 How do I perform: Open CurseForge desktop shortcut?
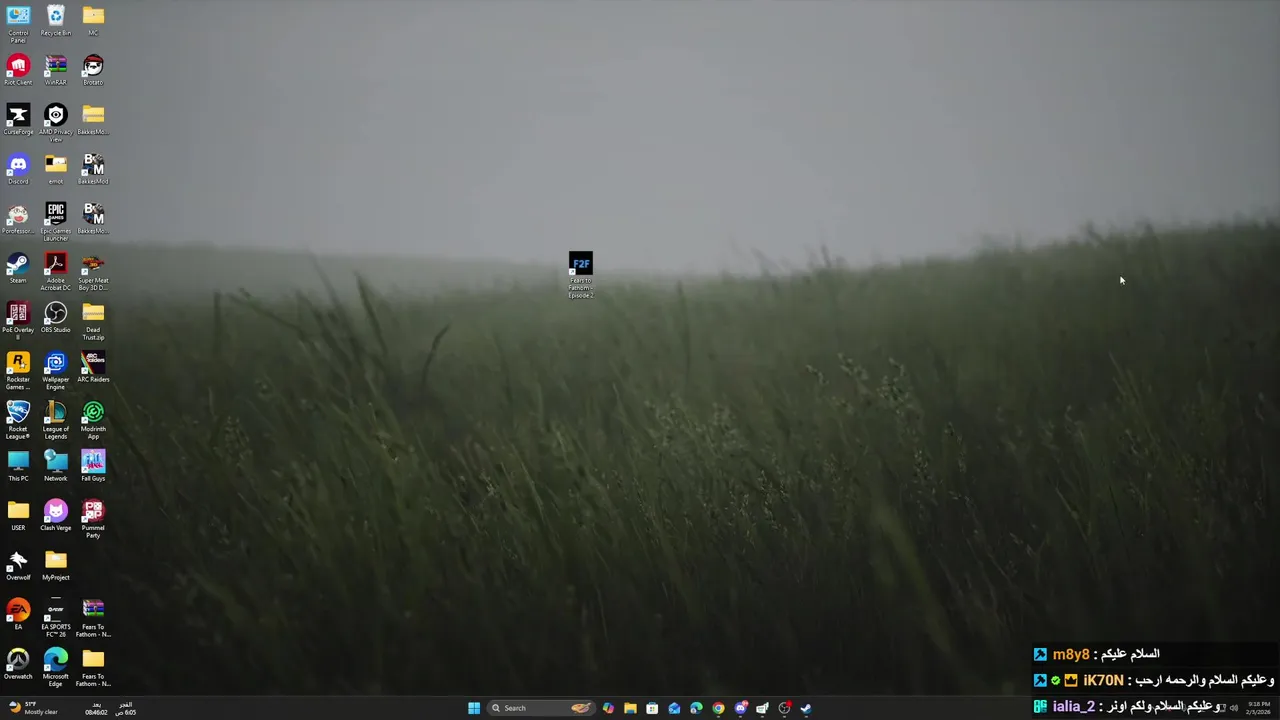pos(18,120)
